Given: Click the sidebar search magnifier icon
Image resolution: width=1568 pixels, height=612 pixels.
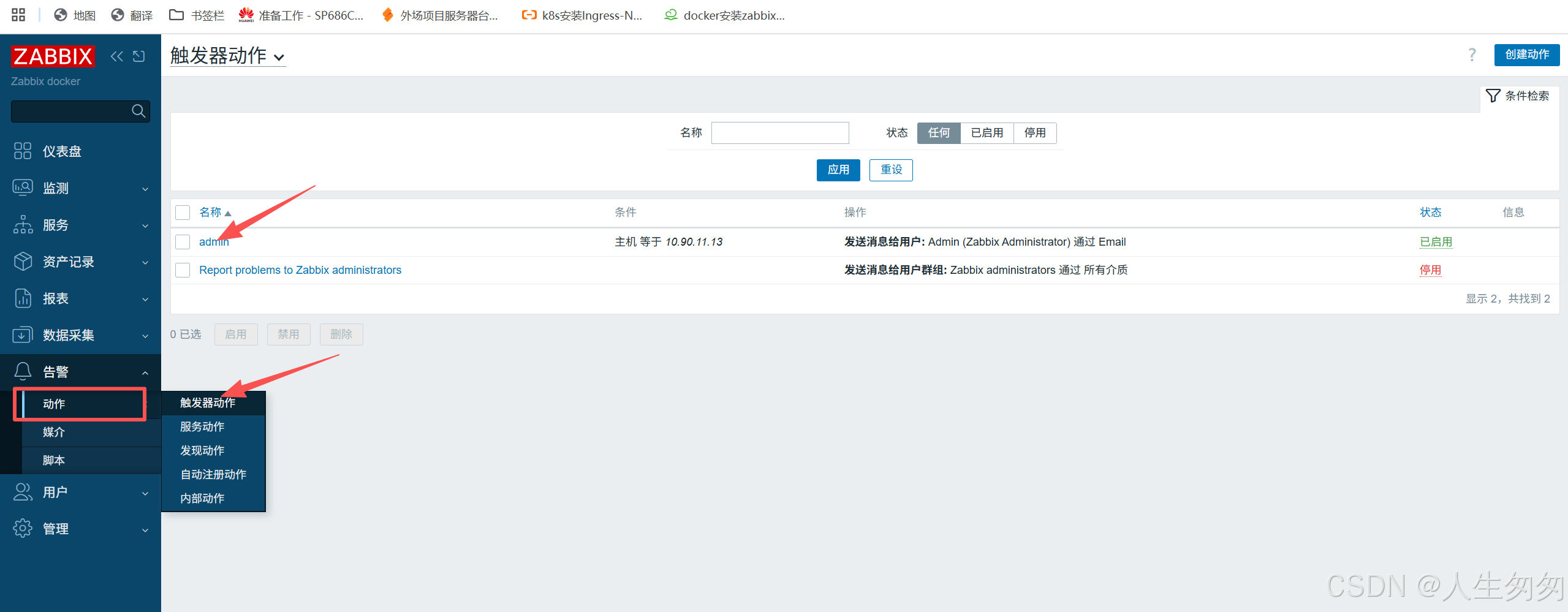Looking at the screenshot, I should point(138,111).
